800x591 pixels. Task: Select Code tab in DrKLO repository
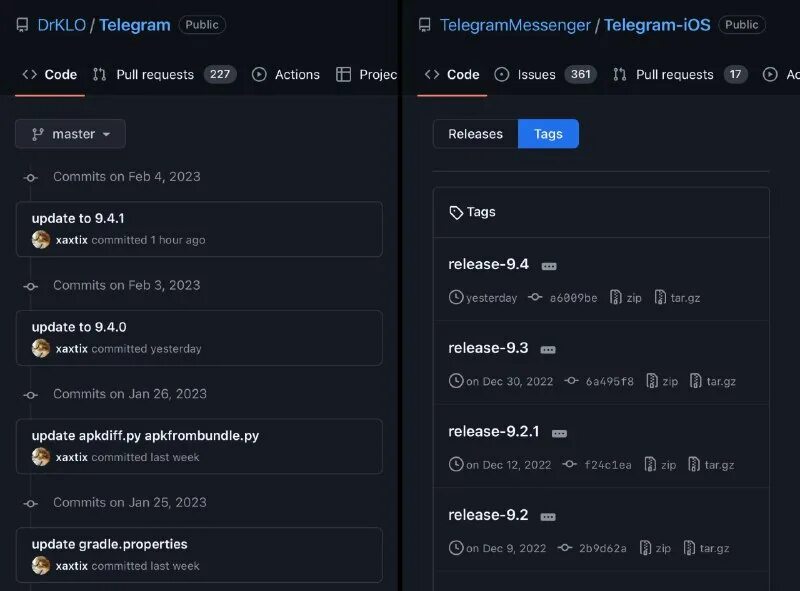coord(50,75)
